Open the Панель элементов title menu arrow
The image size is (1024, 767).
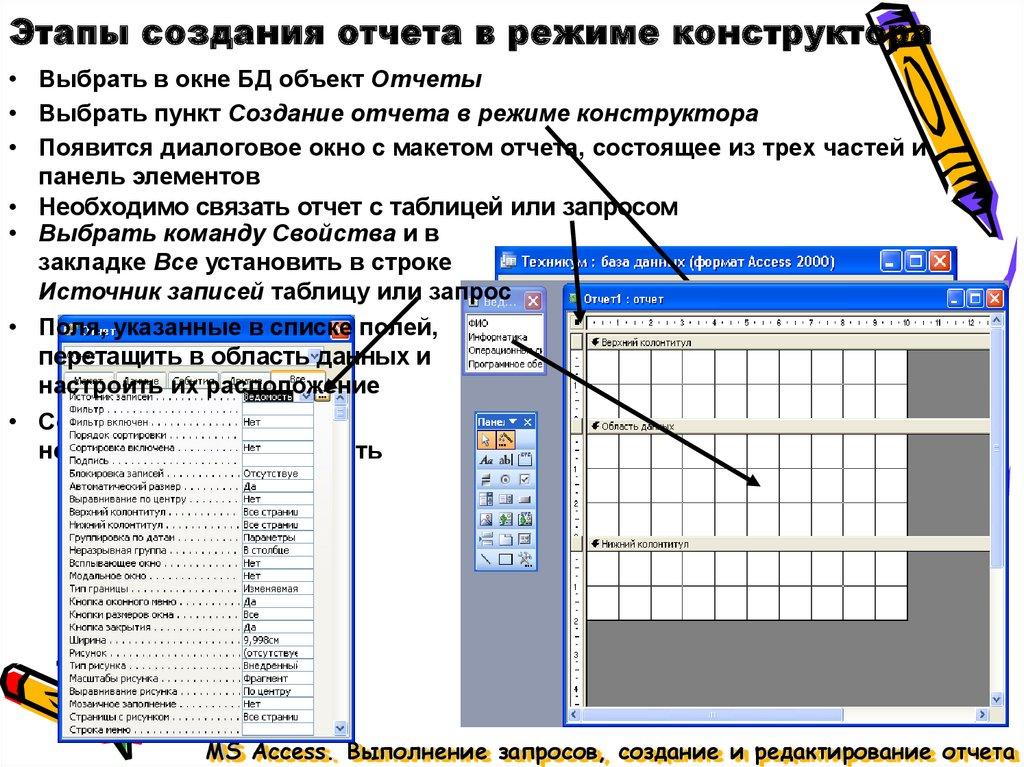(512, 421)
